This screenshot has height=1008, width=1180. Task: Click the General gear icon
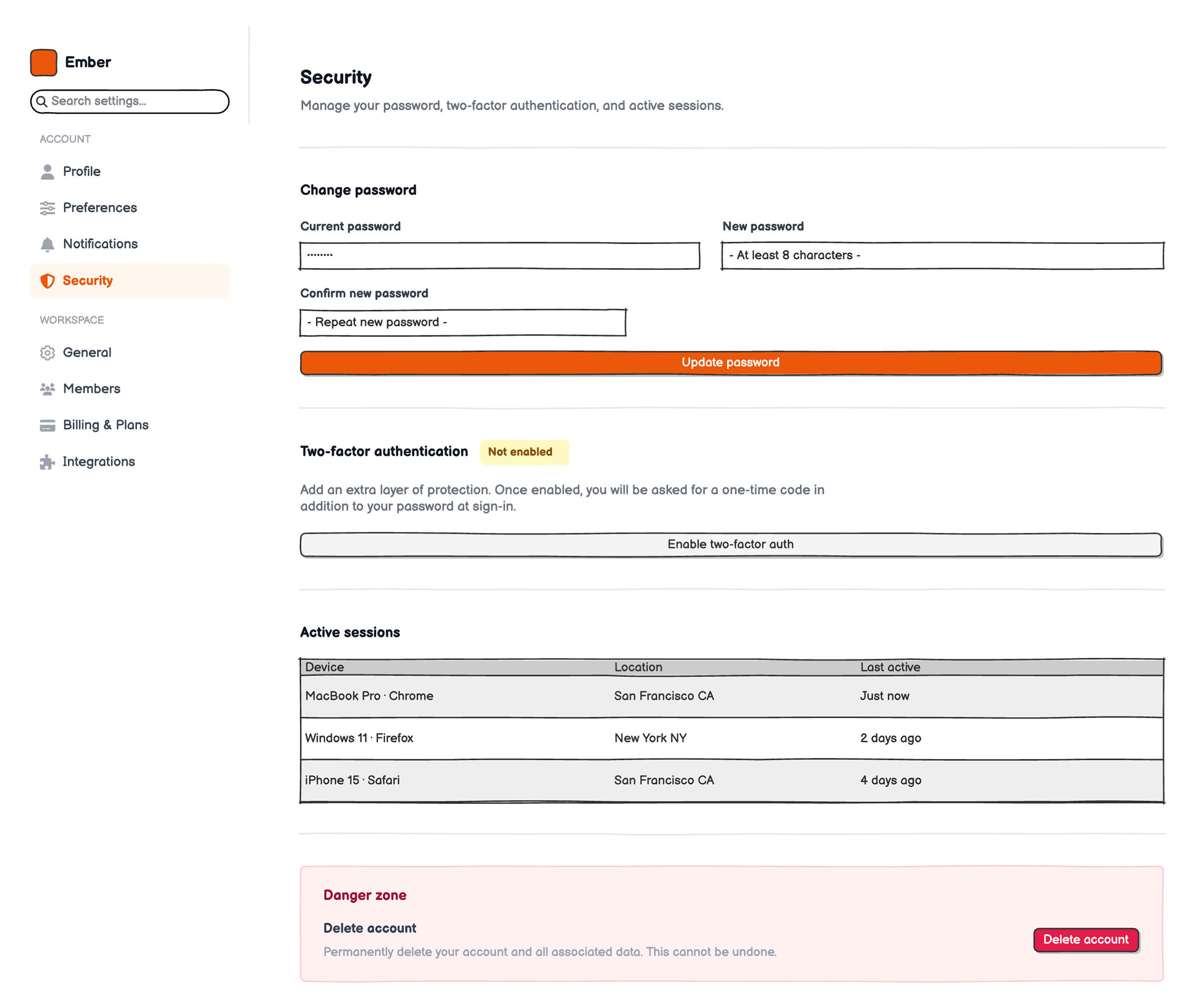coord(47,352)
